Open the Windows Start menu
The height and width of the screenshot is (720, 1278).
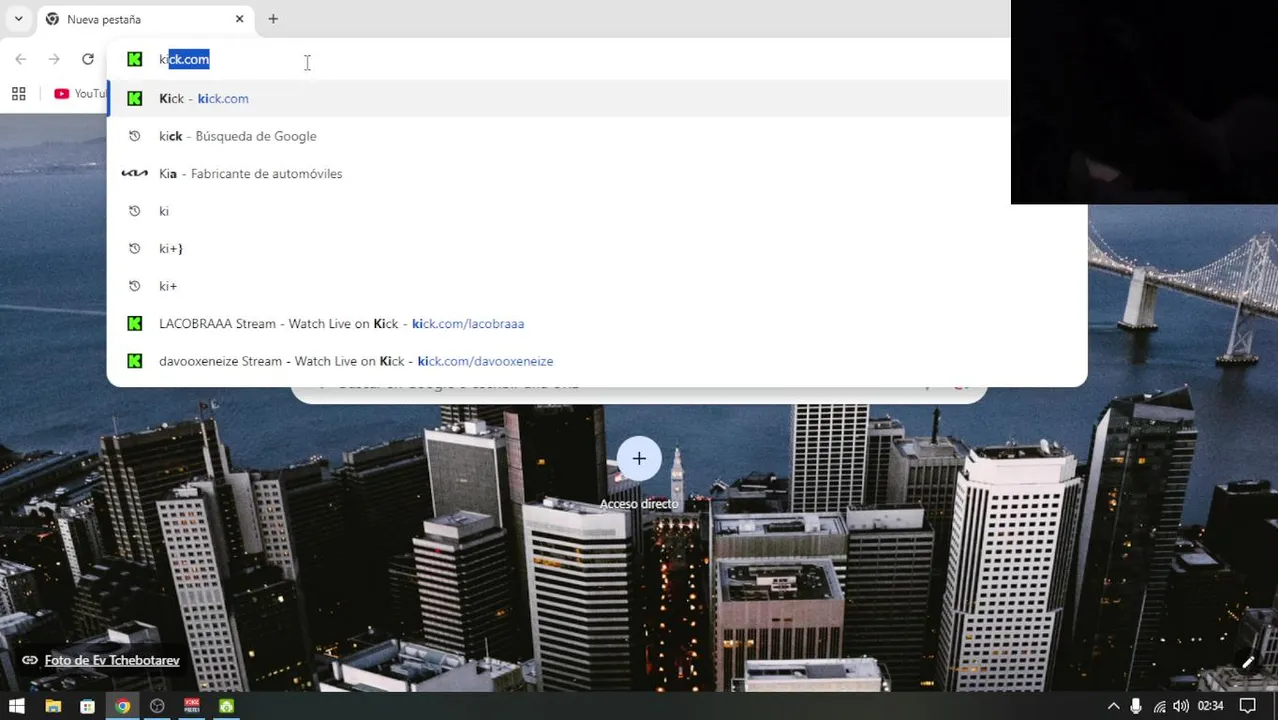(17, 706)
